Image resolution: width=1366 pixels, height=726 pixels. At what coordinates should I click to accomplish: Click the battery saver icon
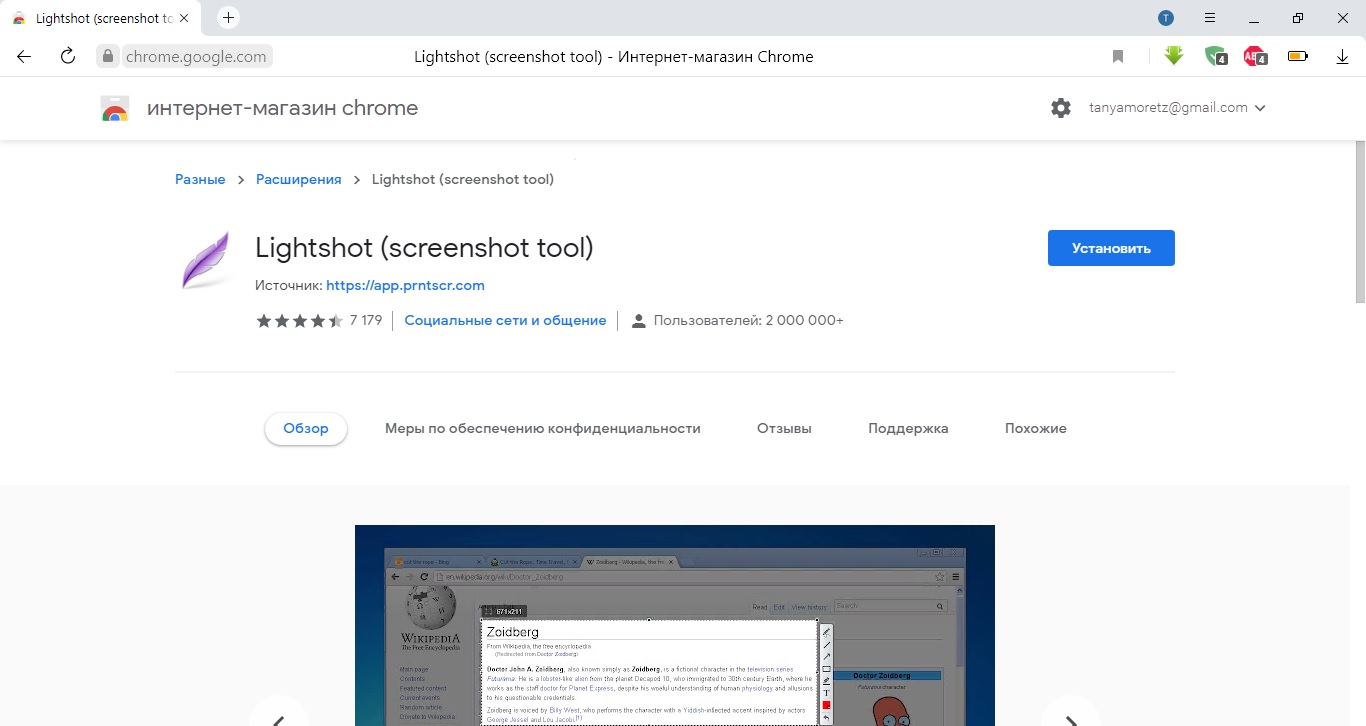click(x=1298, y=57)
